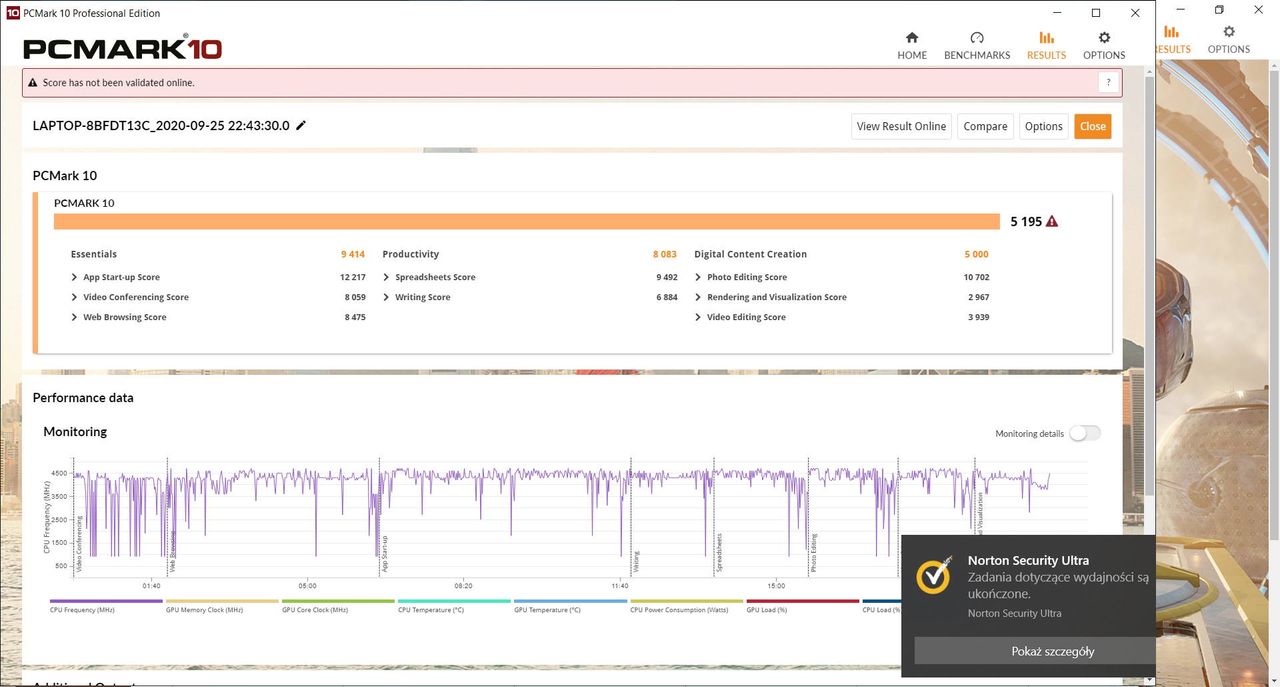Go to the HOME tab
Image resolution: width=1280 pixels, height=687 pixels.
(911, 46)
